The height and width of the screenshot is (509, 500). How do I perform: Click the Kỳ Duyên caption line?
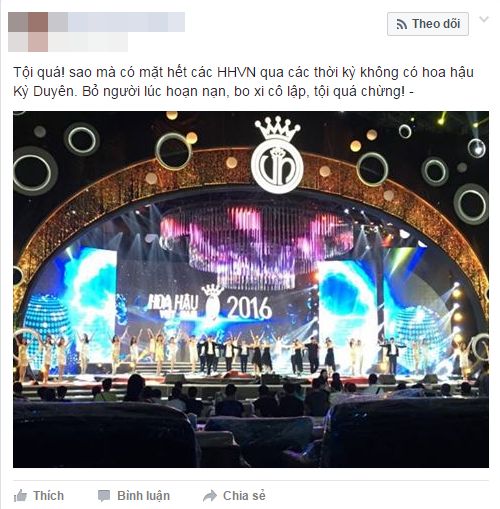click(x=213, y=91)
